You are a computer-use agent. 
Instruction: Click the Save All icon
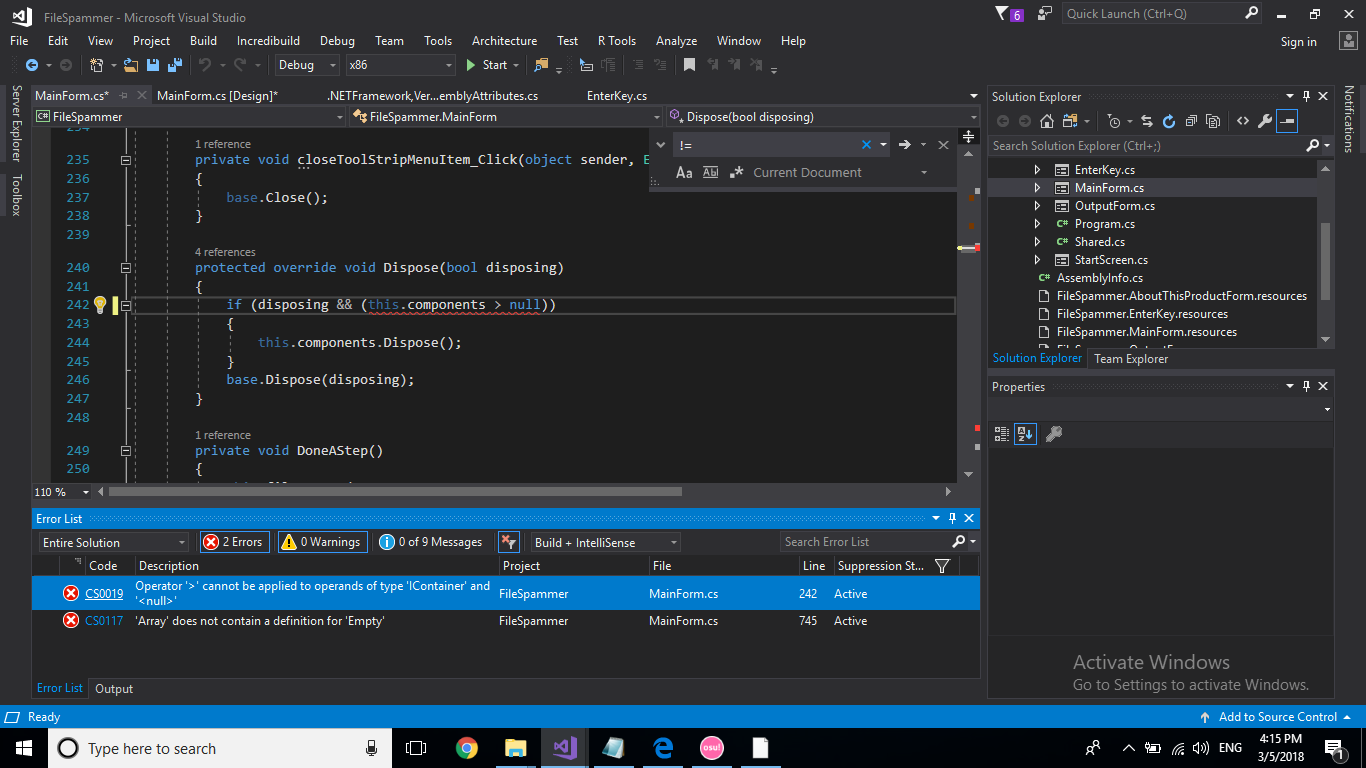coord(174,65)
